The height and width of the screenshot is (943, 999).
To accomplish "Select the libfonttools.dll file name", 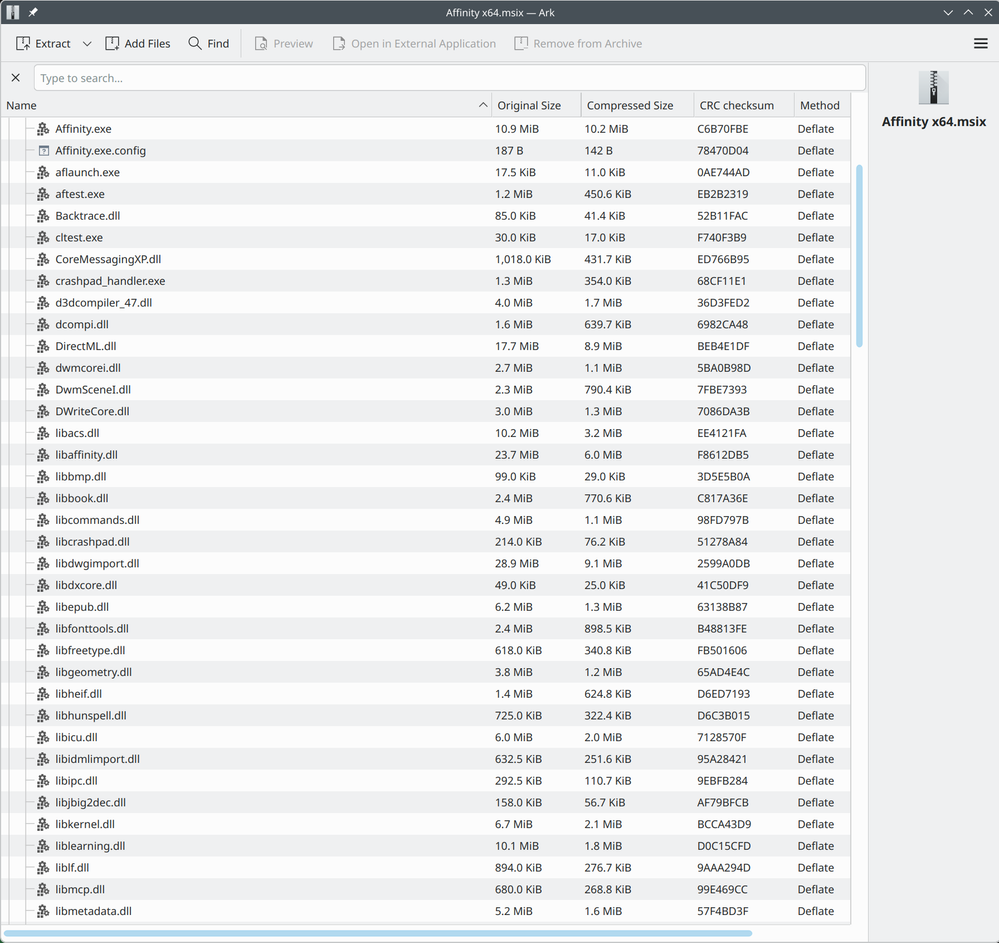I will [92, 628].
